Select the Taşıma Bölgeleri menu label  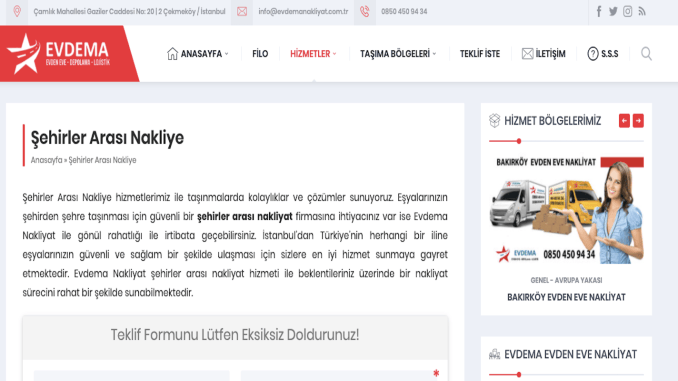395,54
